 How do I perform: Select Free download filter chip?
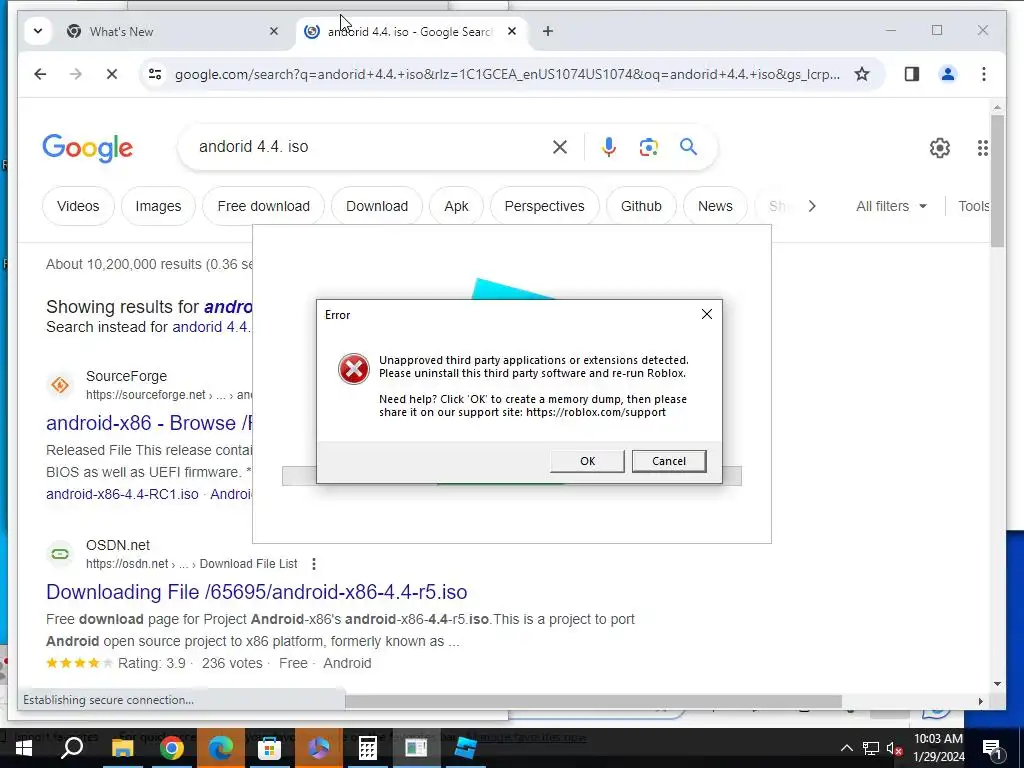coord(263,206)
